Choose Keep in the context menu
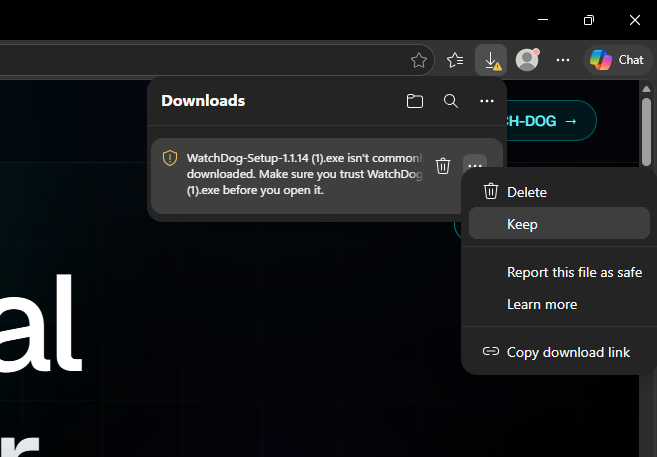This screenshot has height=457, width=657. point(559,224)
